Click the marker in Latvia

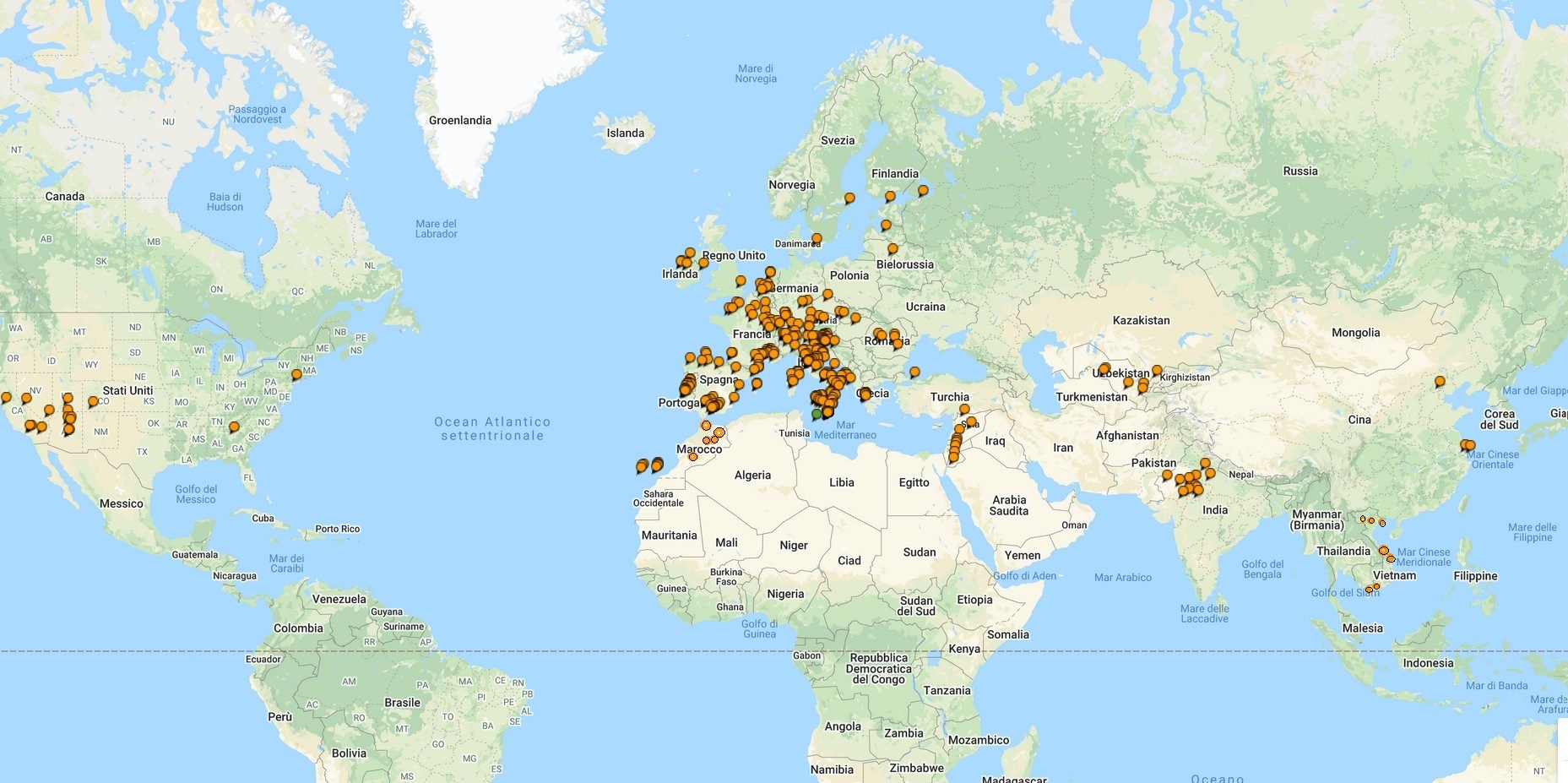pos(886,226)
